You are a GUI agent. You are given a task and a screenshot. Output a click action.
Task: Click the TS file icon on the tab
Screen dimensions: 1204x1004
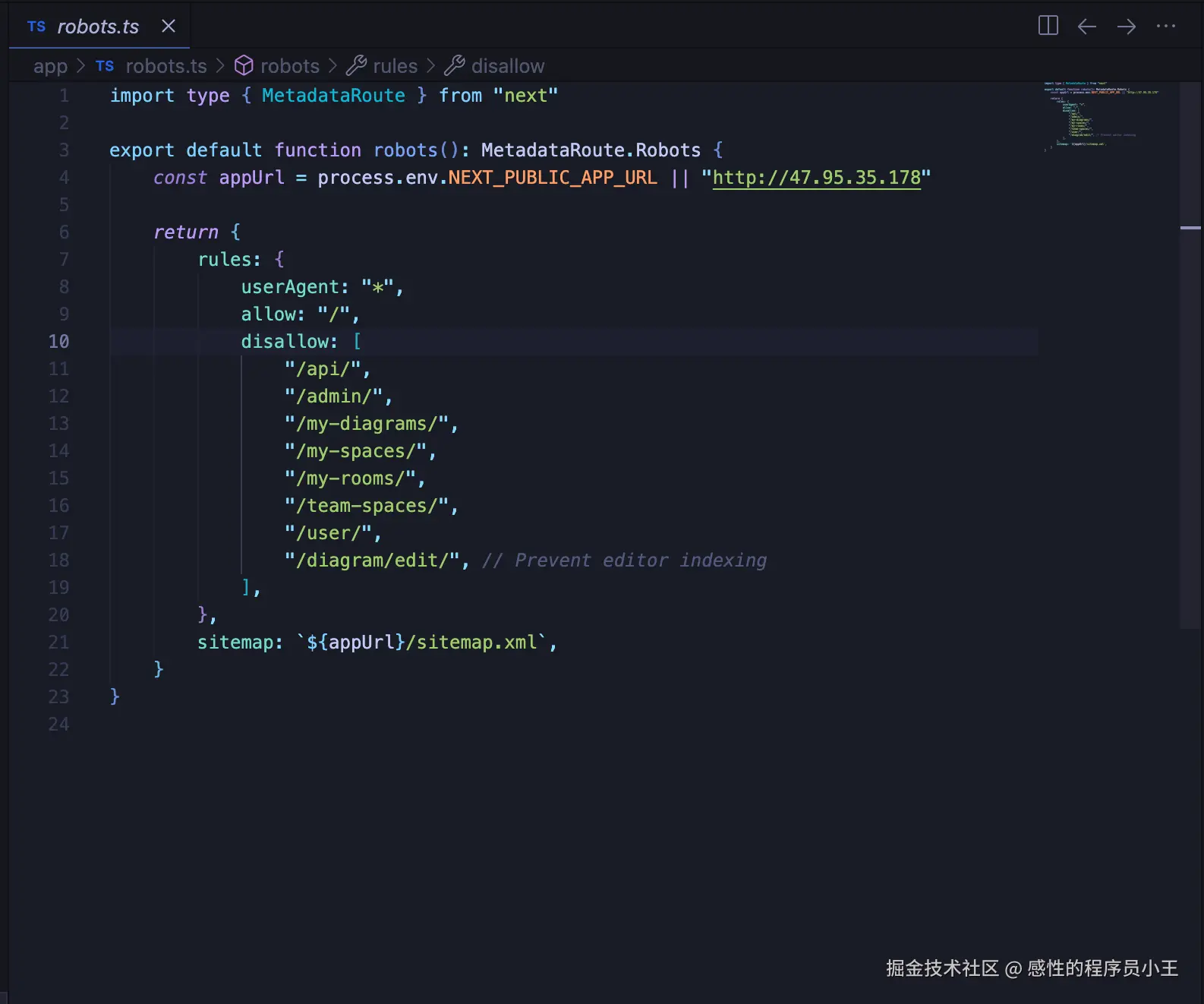(36, 27)
